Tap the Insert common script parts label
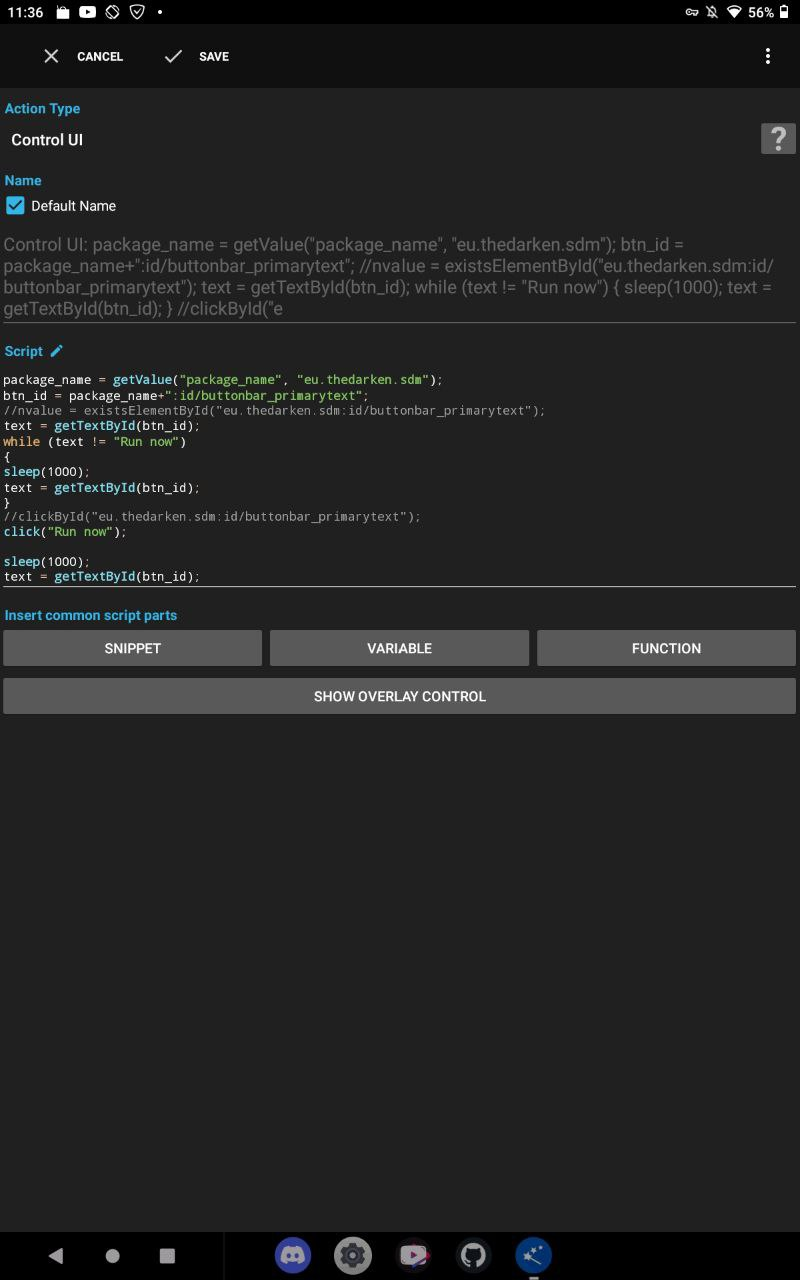Viewport: 800px width, 1280px height. (91, 615)
